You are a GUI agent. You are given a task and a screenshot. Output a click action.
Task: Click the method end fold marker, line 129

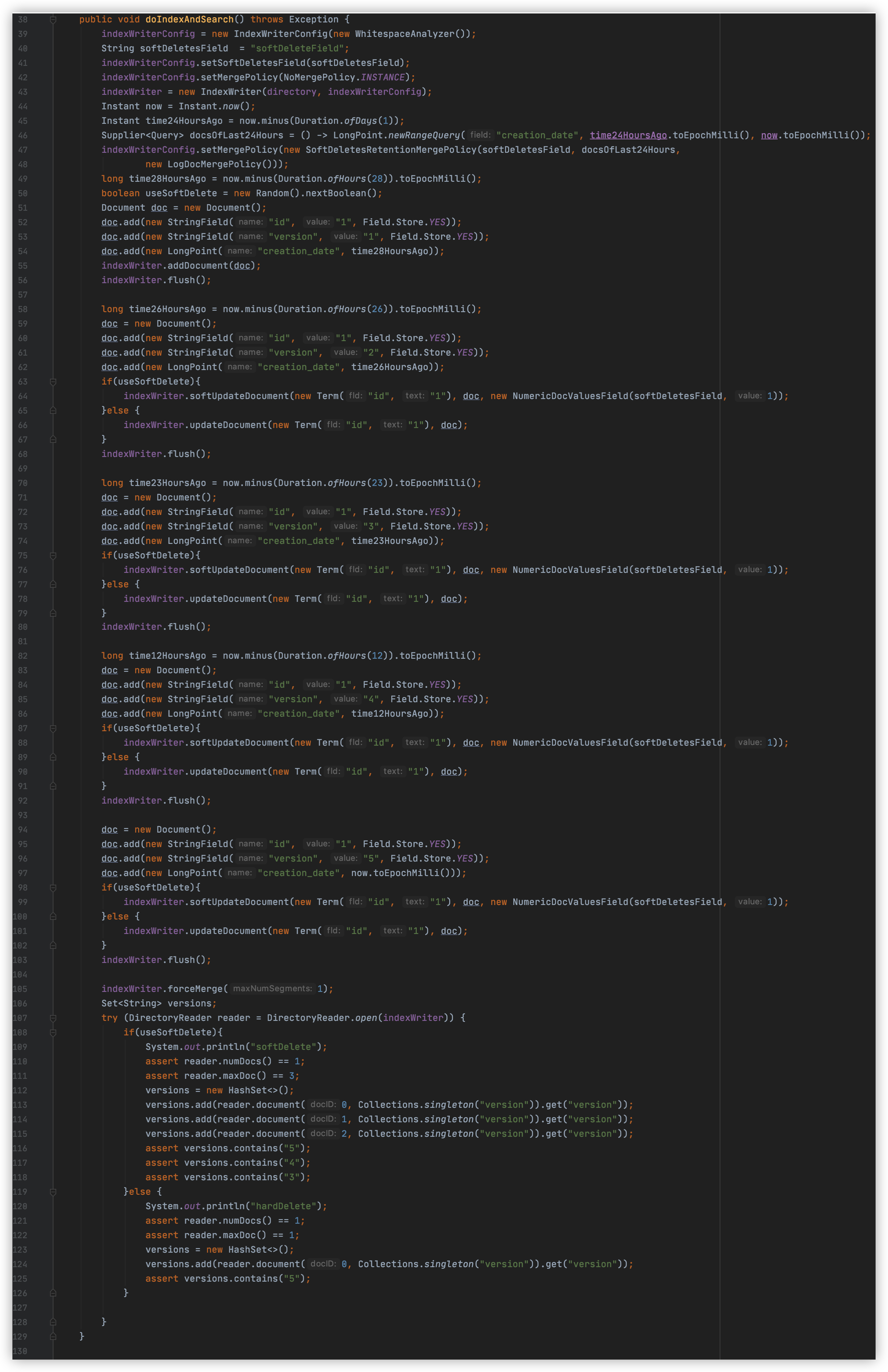(53, 1336)
